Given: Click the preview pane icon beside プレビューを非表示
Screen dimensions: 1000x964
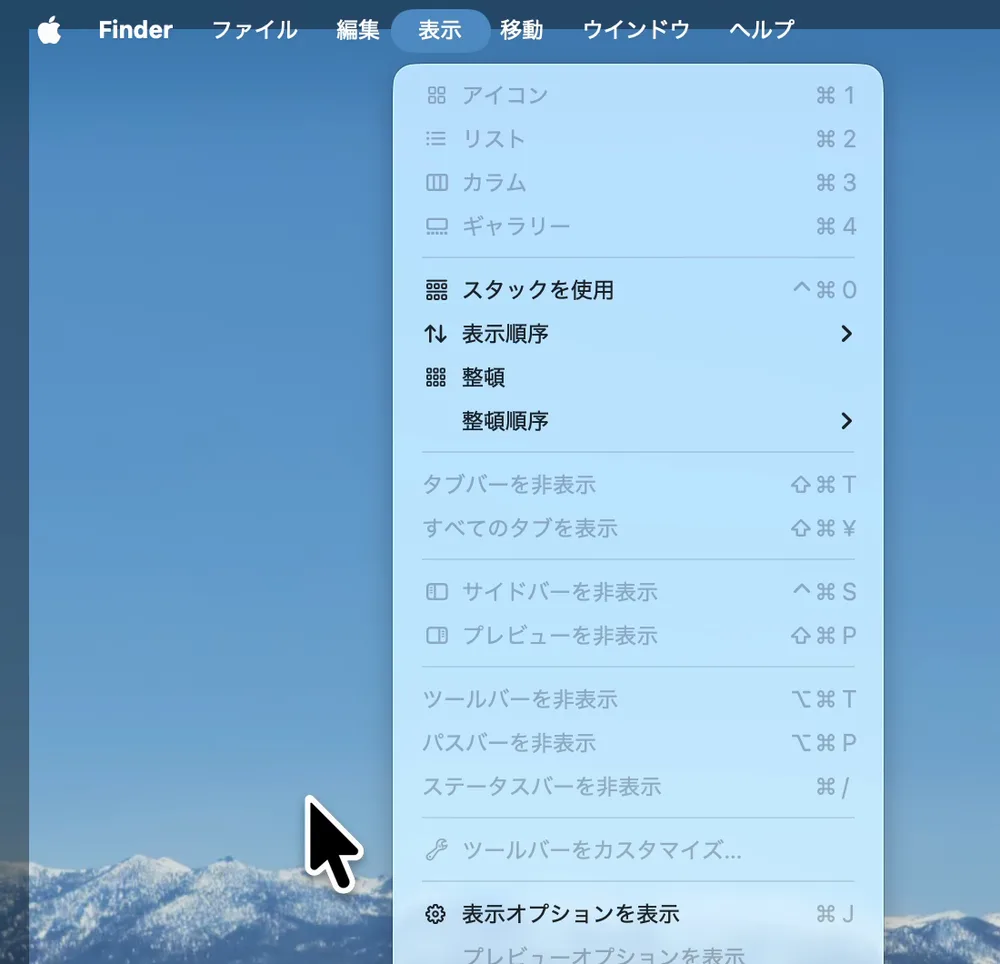Looking at the screenshot, I should click(x=436, y=636).
